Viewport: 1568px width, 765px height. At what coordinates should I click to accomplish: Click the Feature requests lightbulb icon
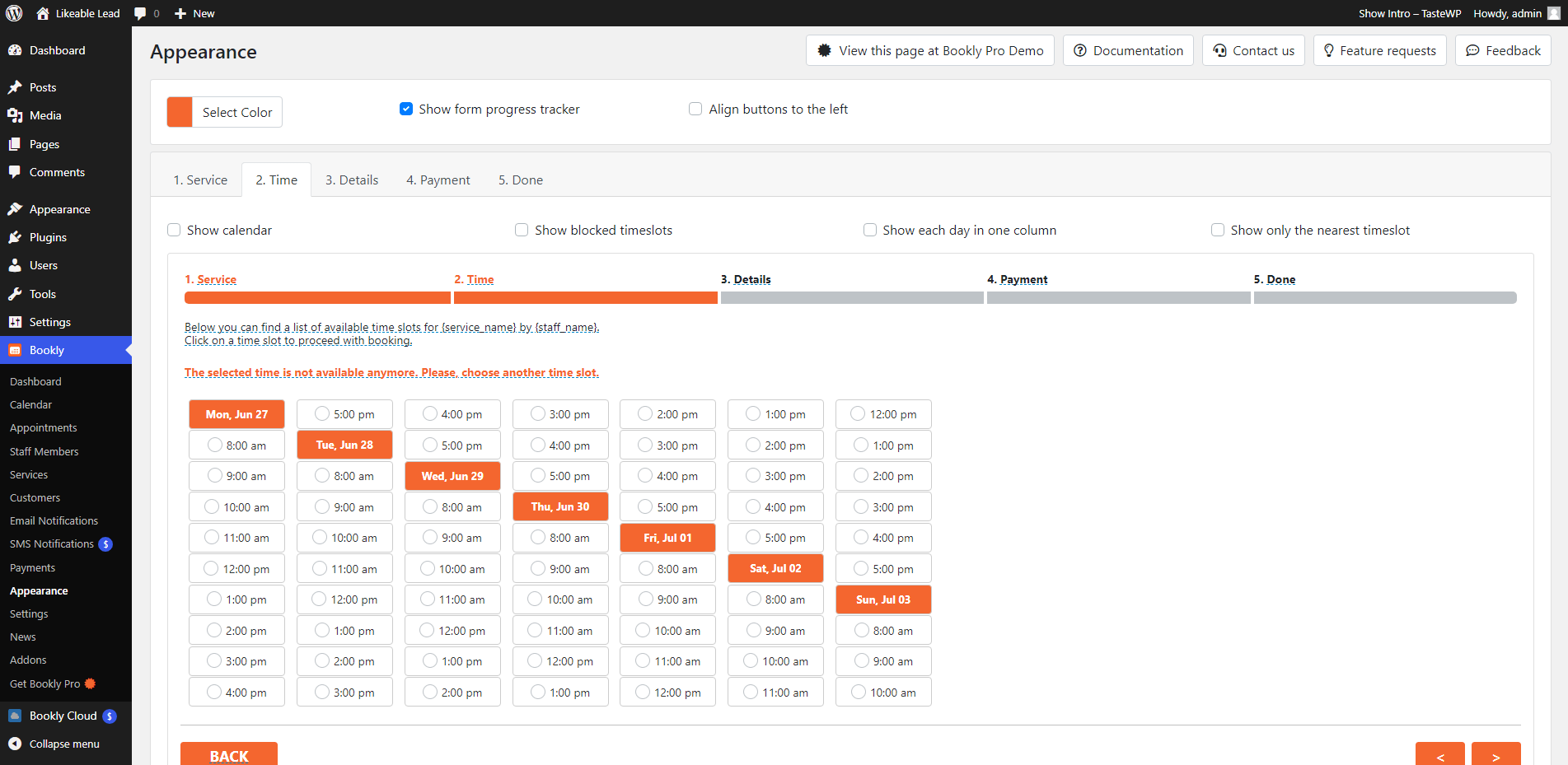pos(1328,50)
